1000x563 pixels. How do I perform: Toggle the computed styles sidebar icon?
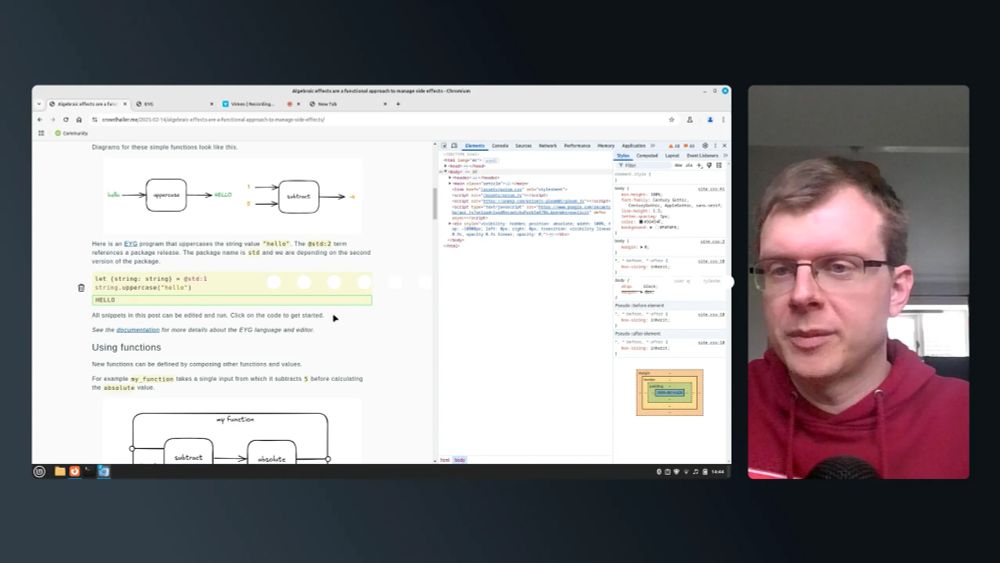coord(719,165)
